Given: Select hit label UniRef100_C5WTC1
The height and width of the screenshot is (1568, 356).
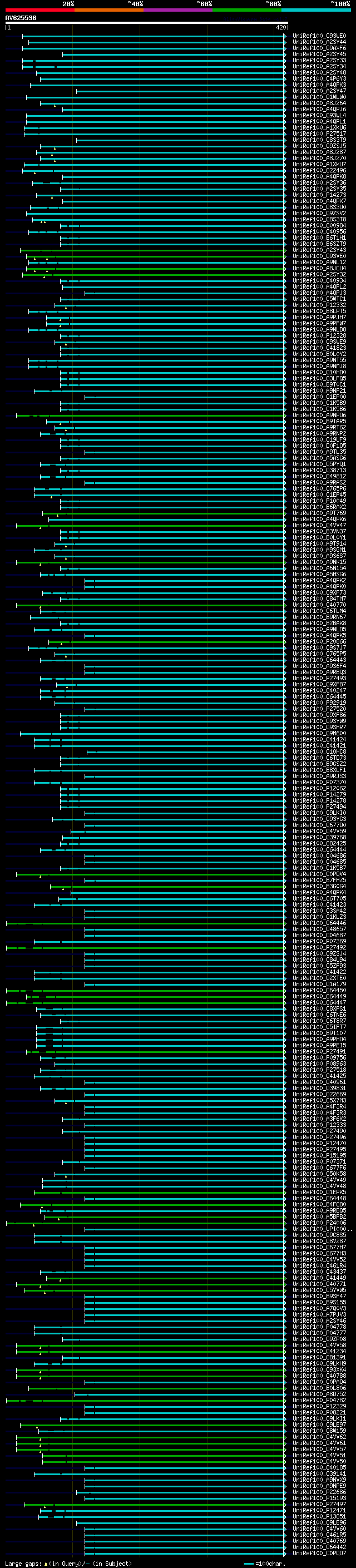Looking at the screenshot, I should [319, 299].
